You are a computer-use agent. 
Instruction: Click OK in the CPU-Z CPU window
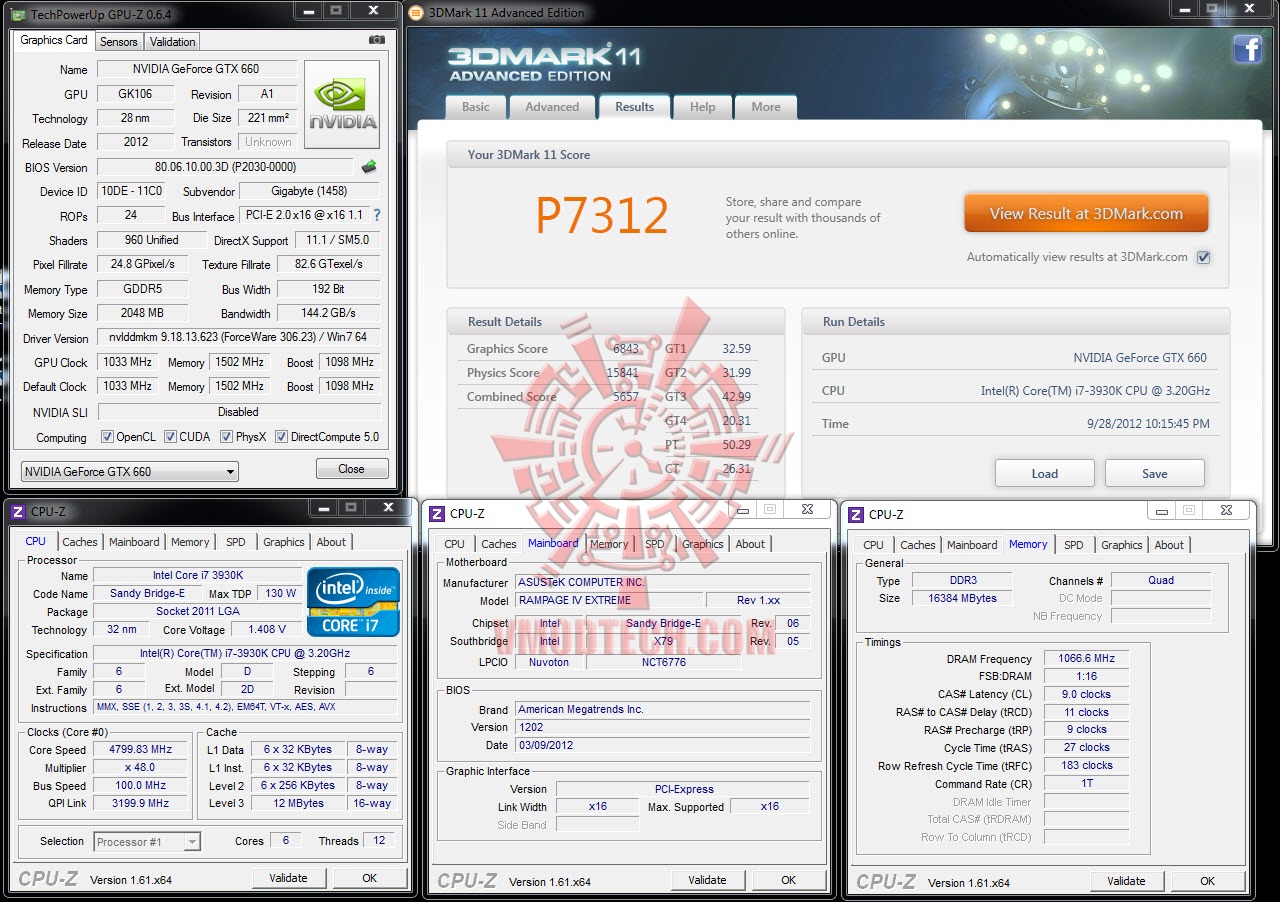click(370, 878)
